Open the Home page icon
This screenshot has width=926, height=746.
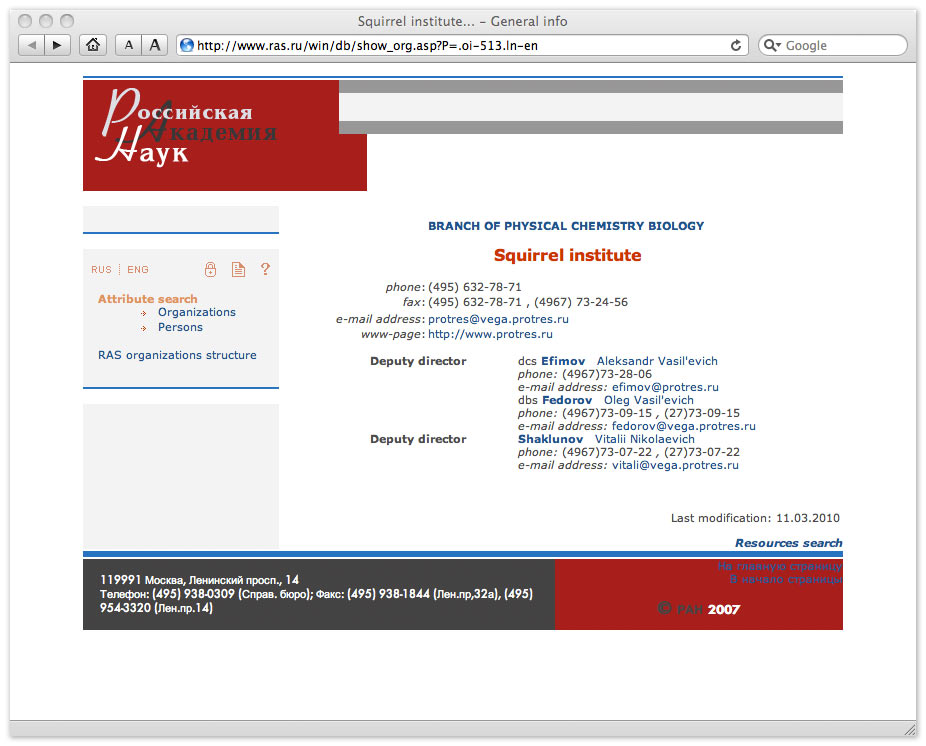click(x=93, y=45)
